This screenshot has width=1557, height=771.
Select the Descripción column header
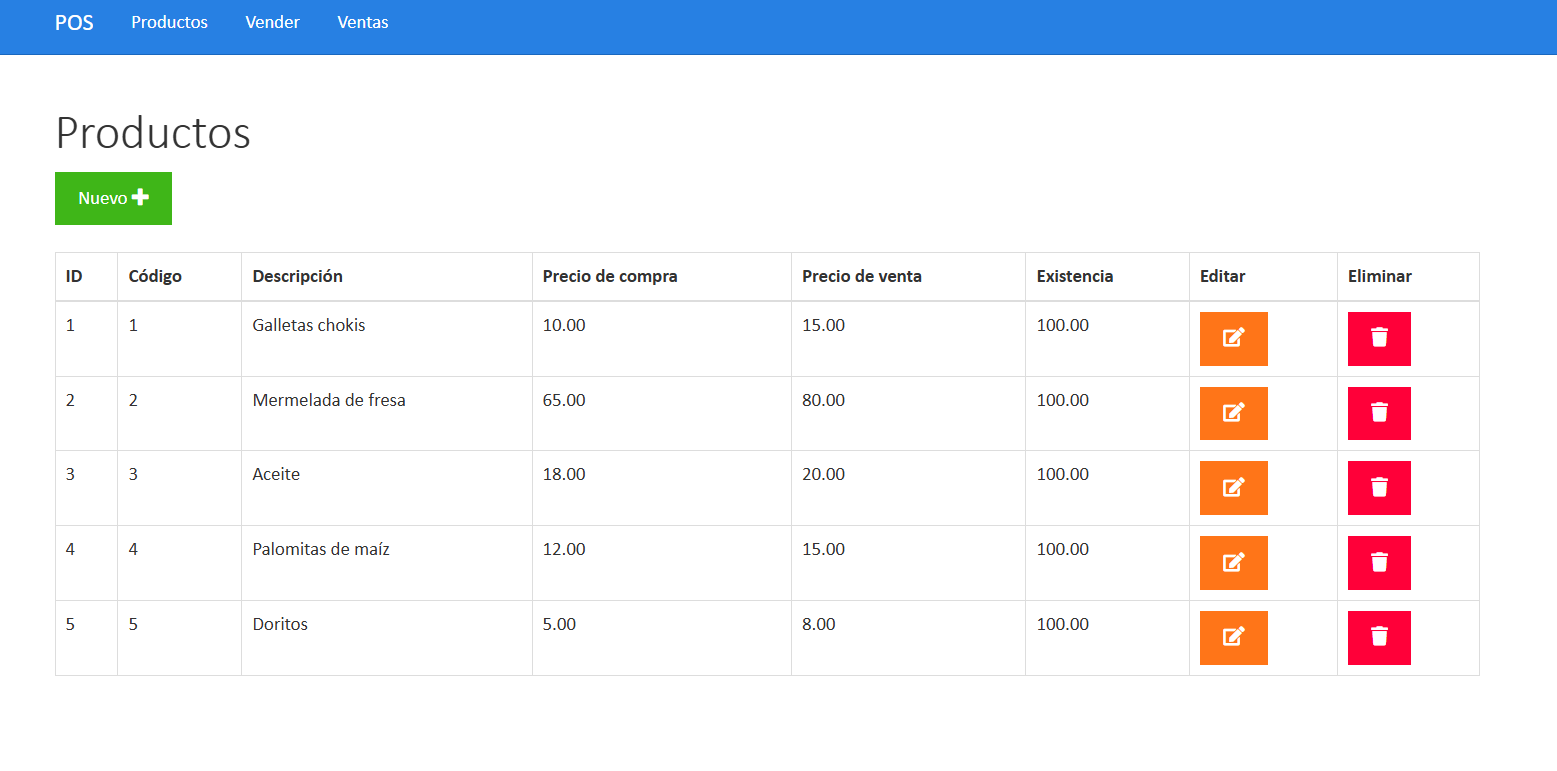pos(386,276)
